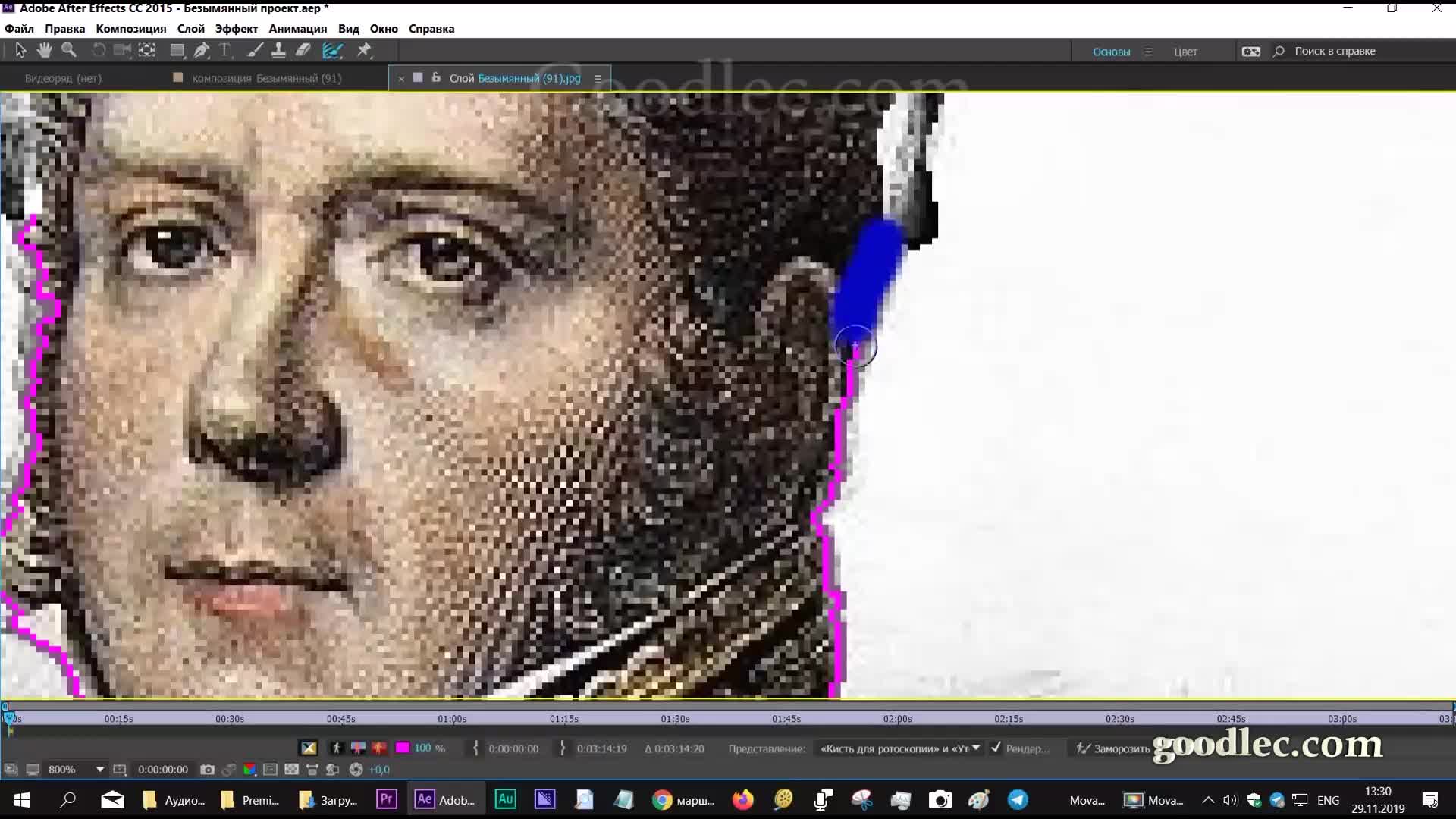1456x819 pixels.
Task: Open the layer panel hamburger menu
Action: tap(598, 78)
